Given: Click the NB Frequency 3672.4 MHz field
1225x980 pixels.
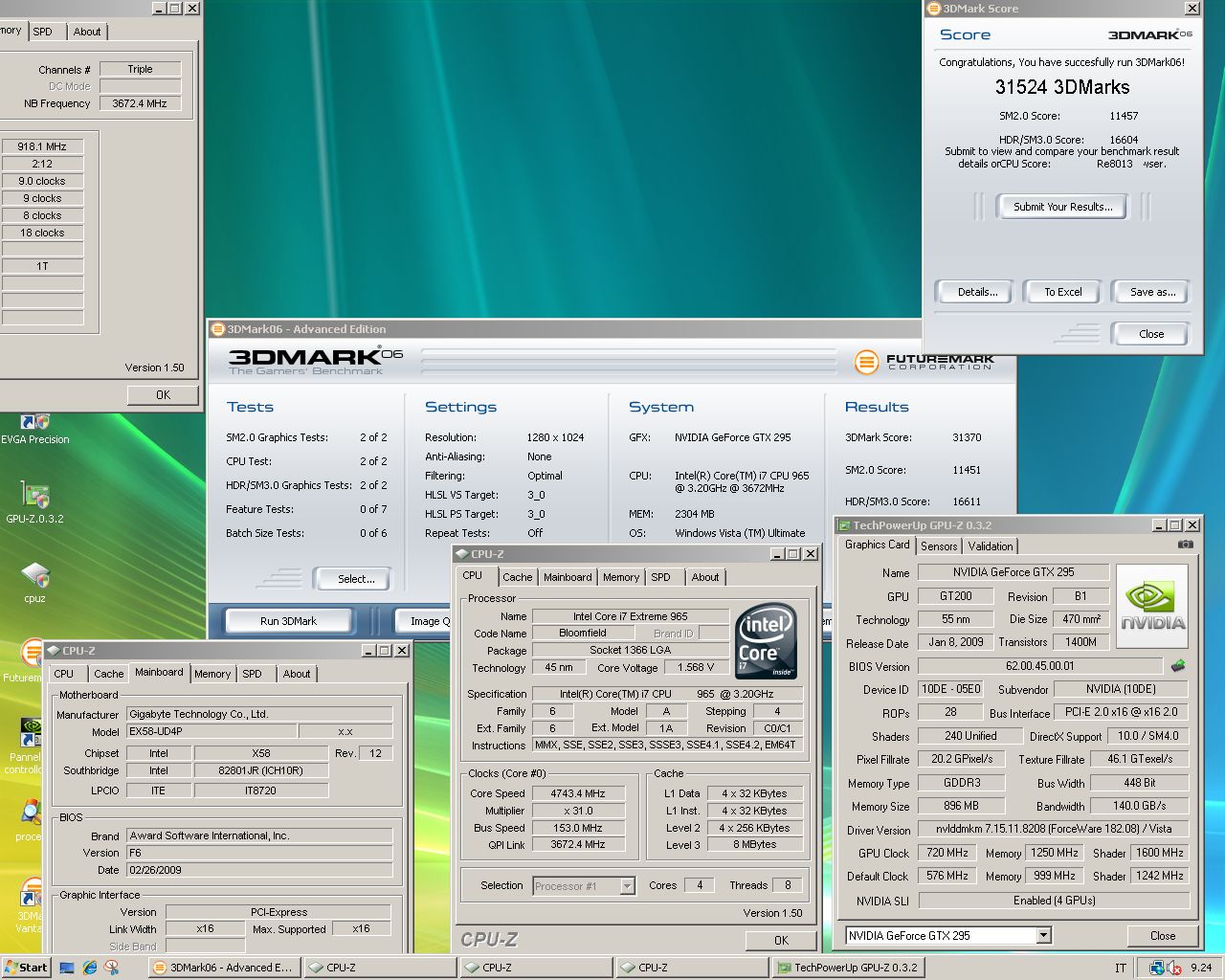Looking at the screenshot, I should tap(140, 103).
